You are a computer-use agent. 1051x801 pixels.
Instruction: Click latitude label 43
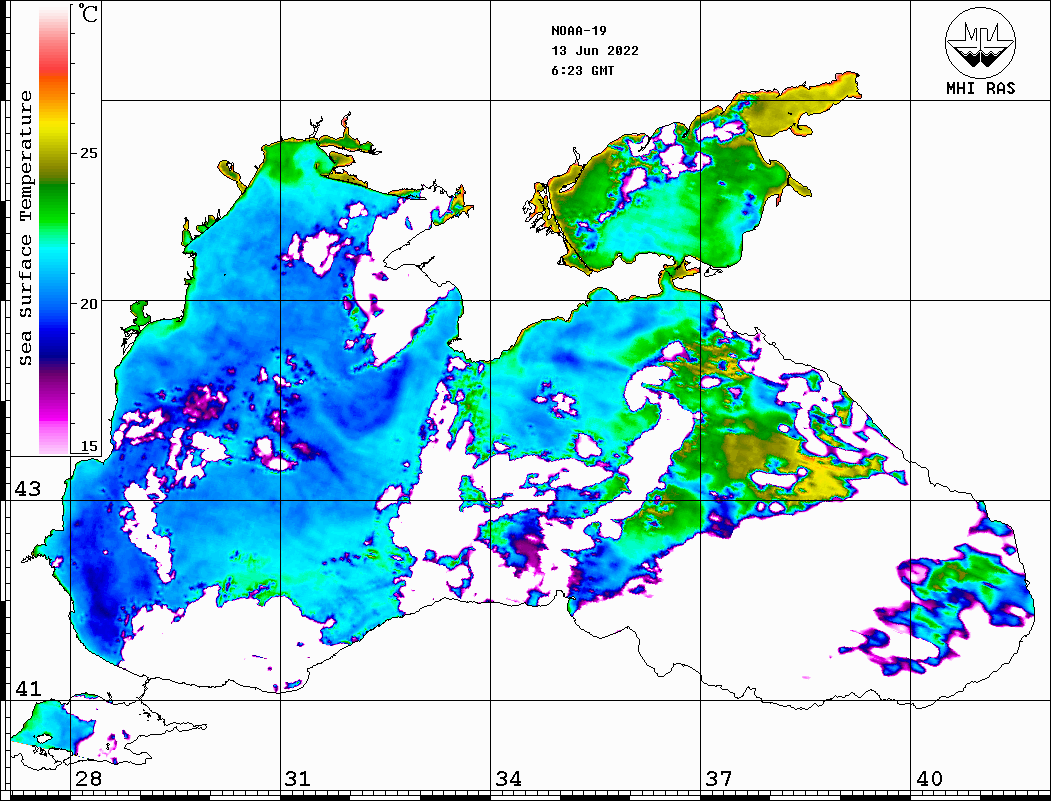28,489
